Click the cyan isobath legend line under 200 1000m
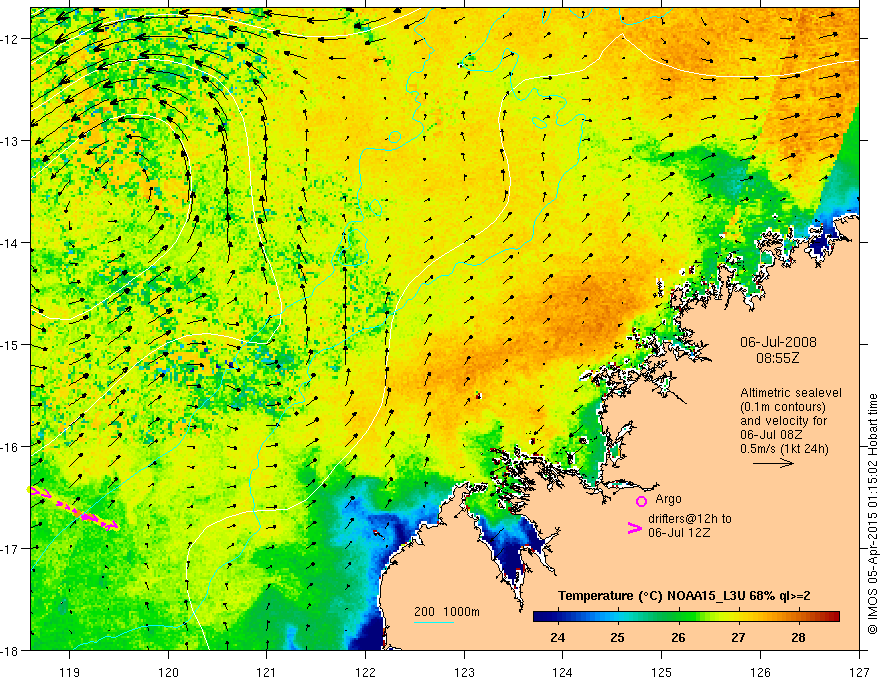The width and height of the screenshot is (880, 680). point(433,622)
